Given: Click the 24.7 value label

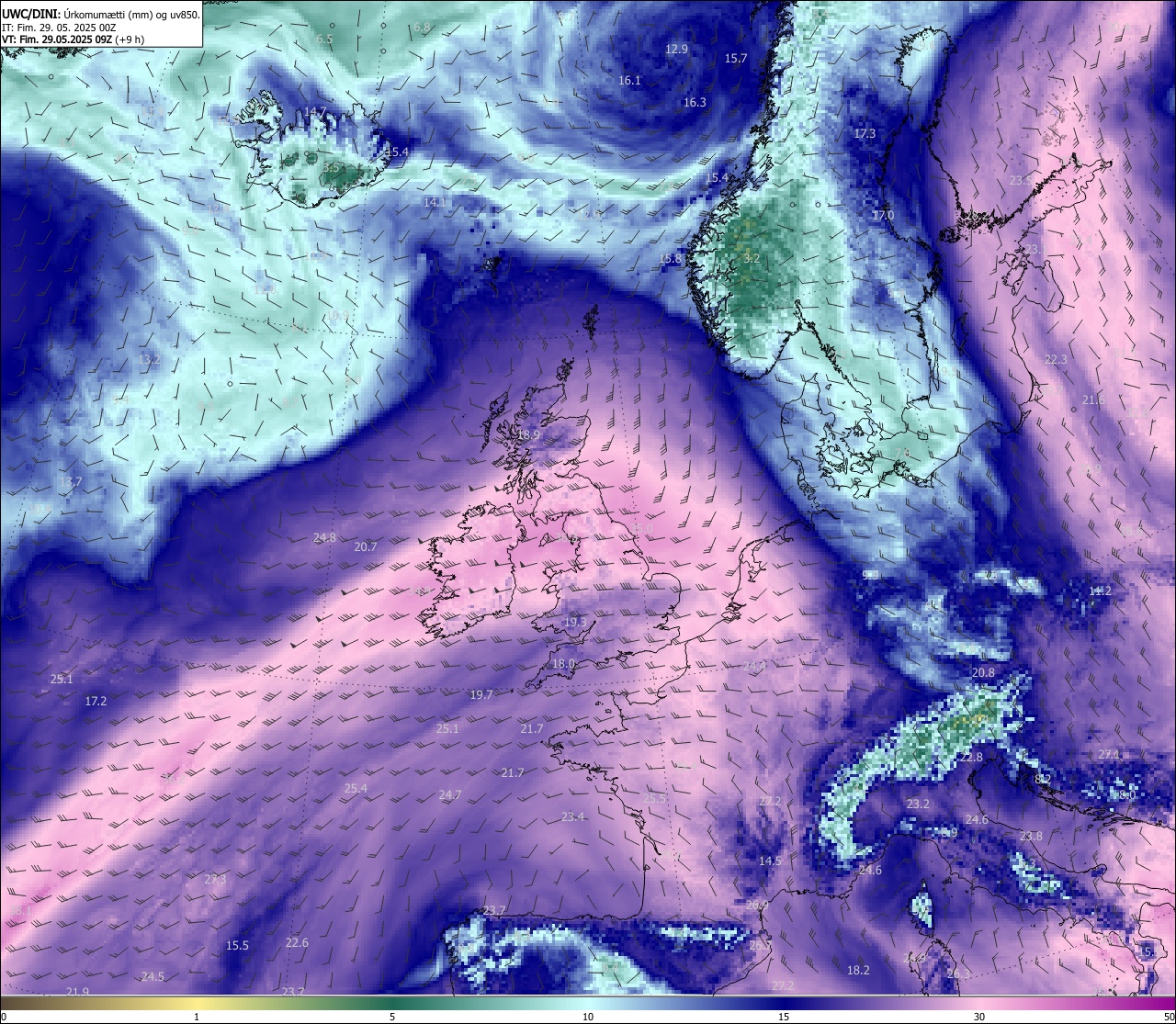Looking at the screenshot, I should click(x=449, y=795).
